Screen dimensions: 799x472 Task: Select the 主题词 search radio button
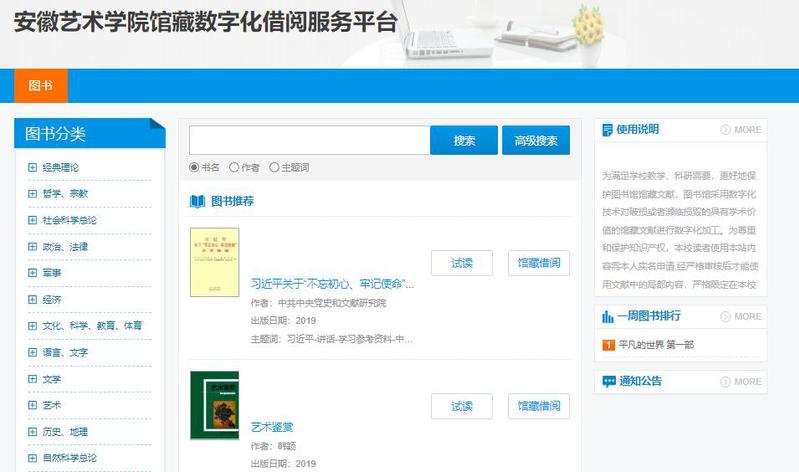coord(274,168)
